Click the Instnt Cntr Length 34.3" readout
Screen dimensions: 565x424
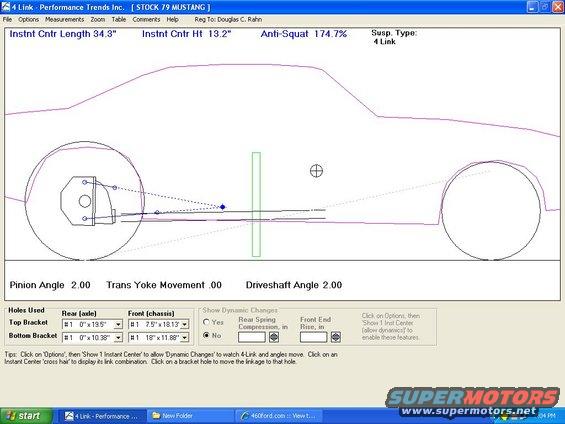pos(63,34)
